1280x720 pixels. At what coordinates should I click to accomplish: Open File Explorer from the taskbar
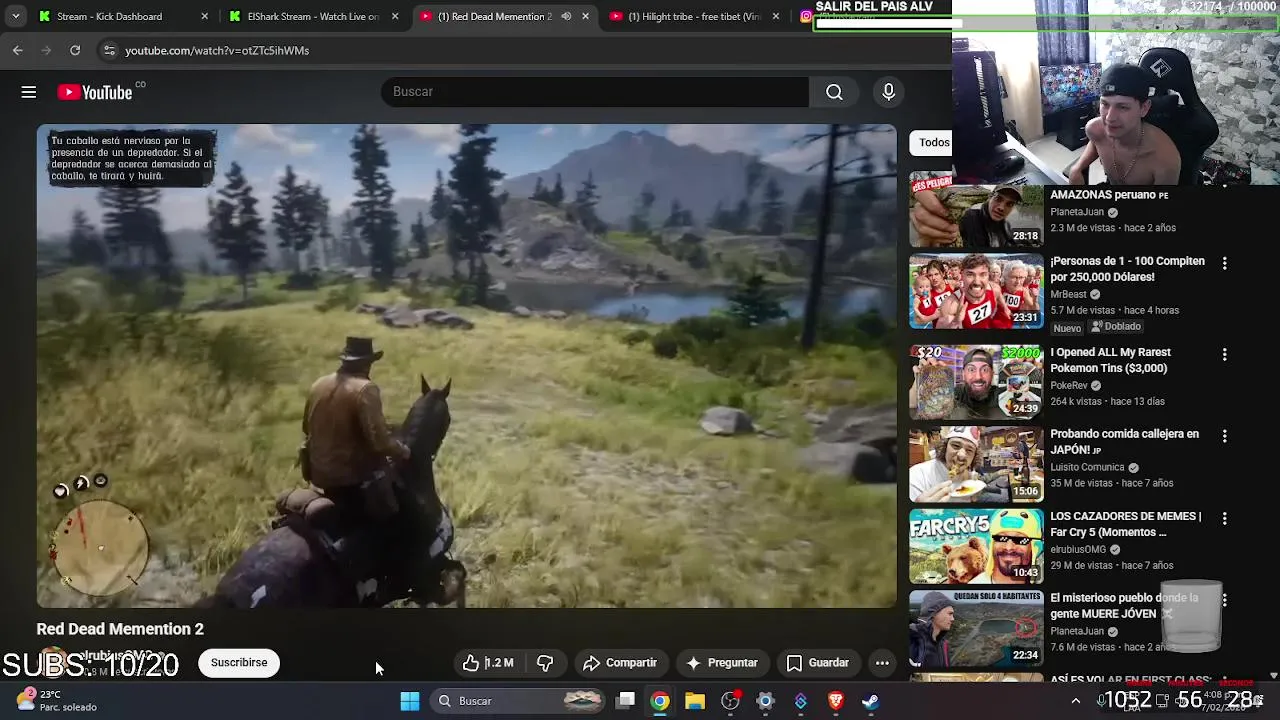(695, 701)
